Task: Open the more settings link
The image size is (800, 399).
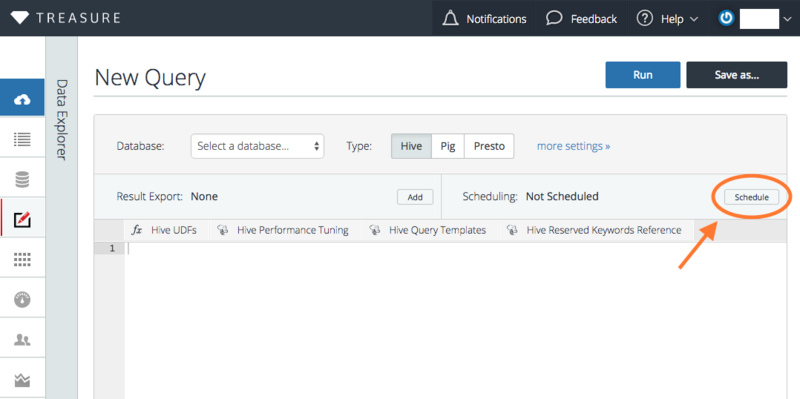Action: click(x=573, y=146)
